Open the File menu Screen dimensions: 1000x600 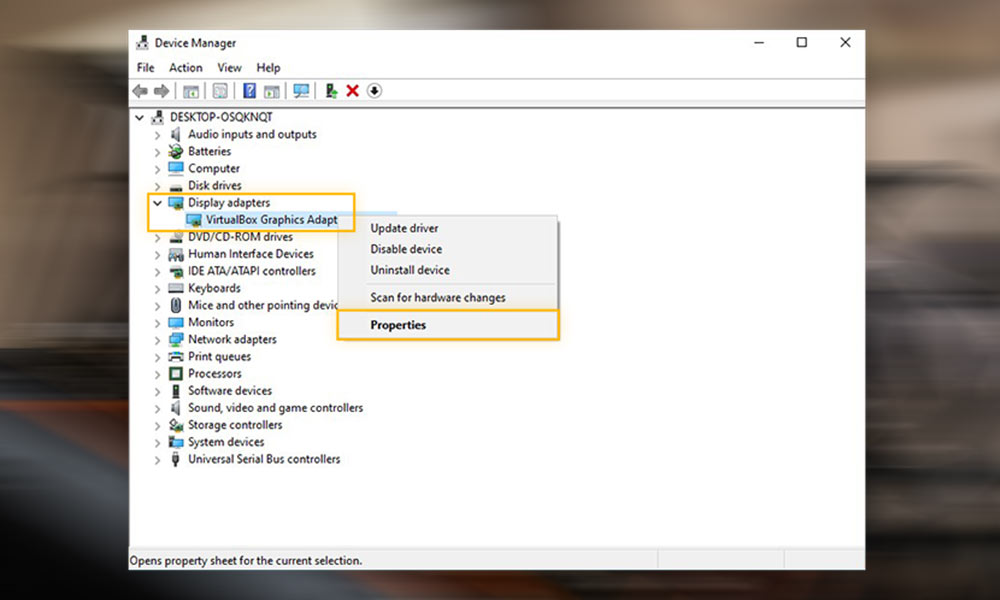pyautogui.click(x=145, y=68)
